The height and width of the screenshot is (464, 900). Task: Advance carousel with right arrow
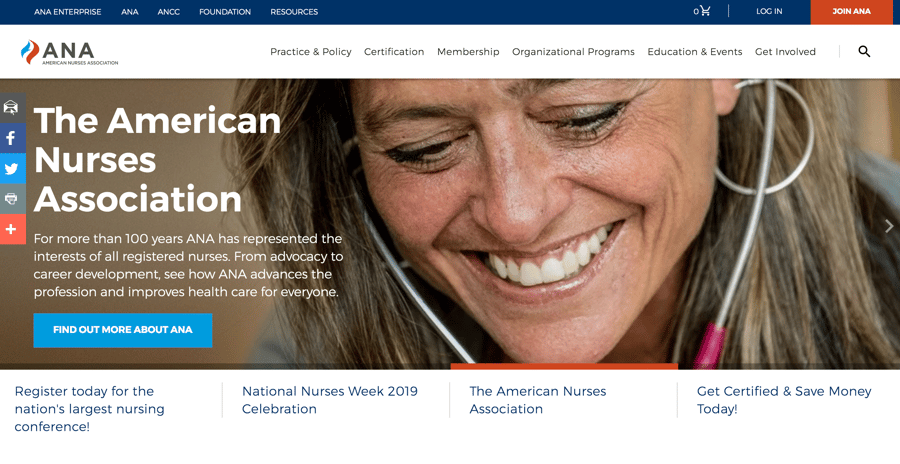tap(889, 226)
